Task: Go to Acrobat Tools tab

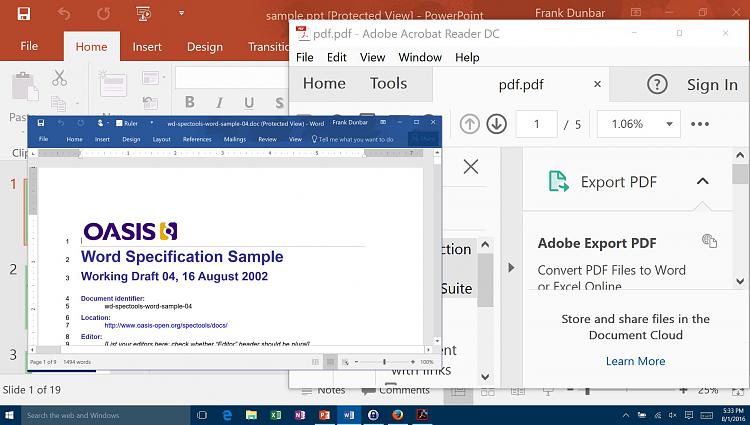Action: click(388, 83)
